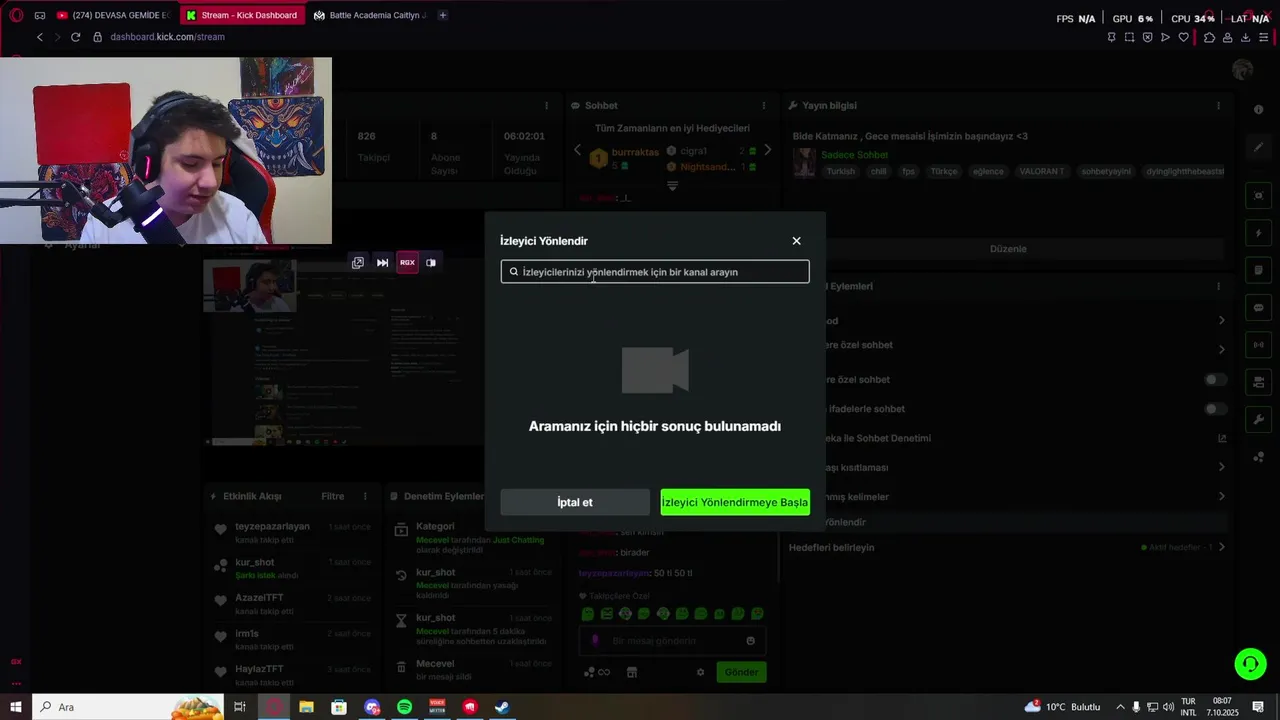
Task: Open the Battle Academia Caitlyn tab
Action: click(369, 15)
